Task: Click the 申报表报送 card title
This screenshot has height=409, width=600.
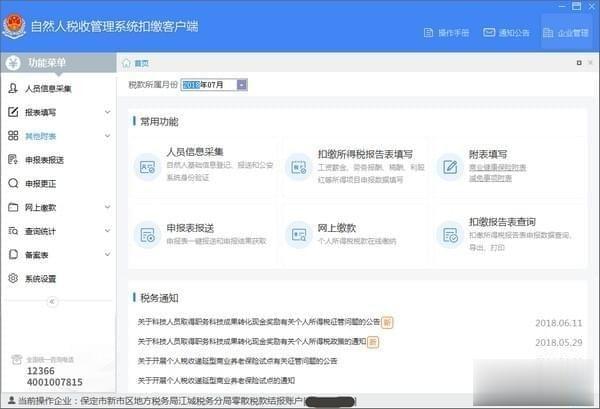Action: (190, 228)
